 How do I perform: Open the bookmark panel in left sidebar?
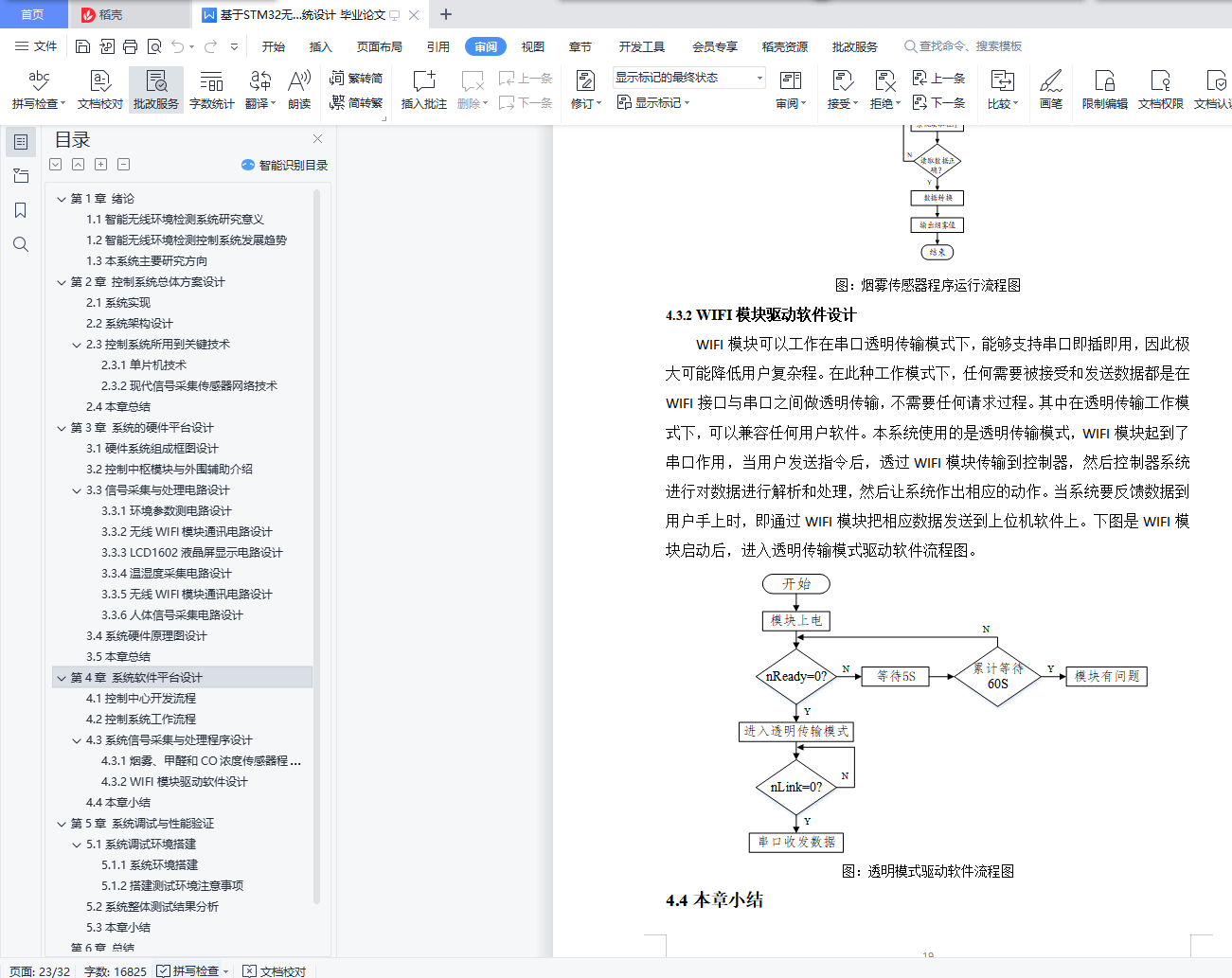[x=20, y=210]
